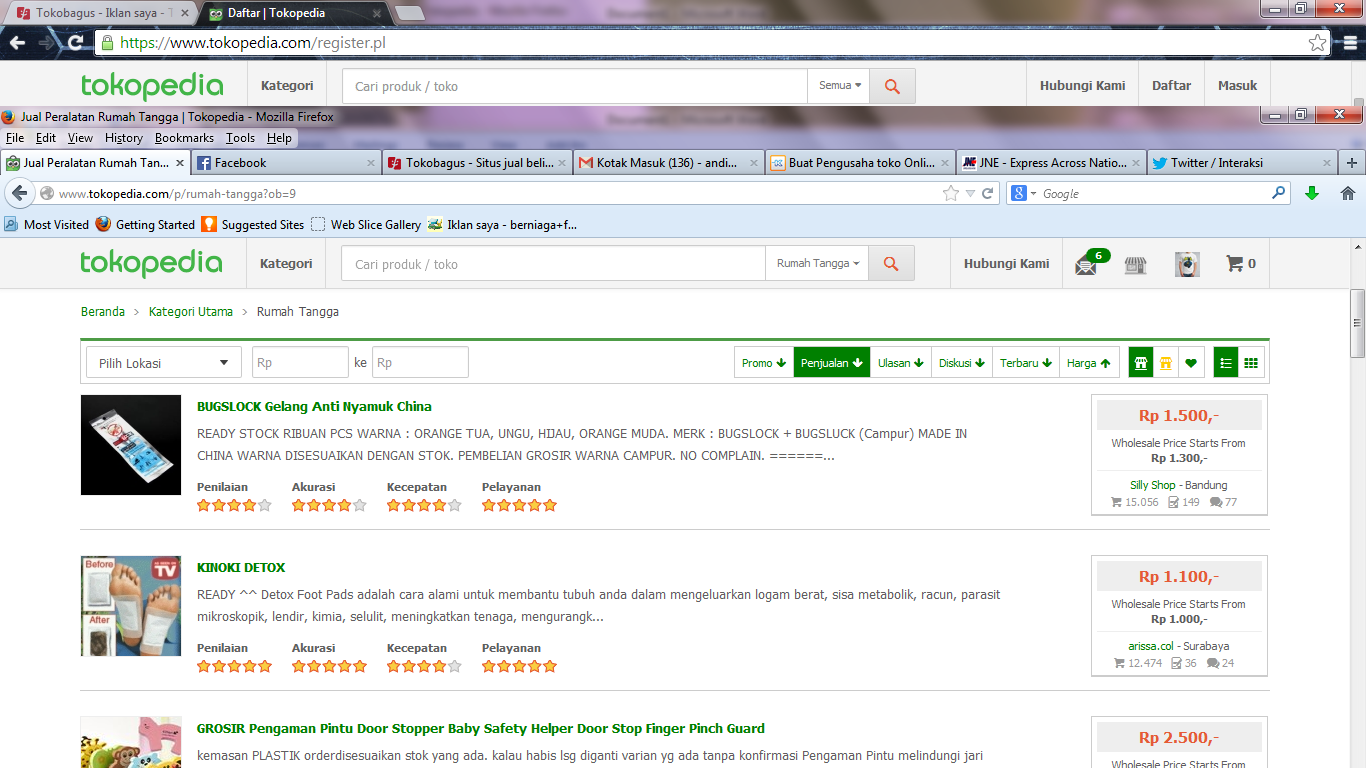Open Kategori menu in Chrome Tokopedia header
This screenshot has height=768, width=1366.
coord(287,86)
